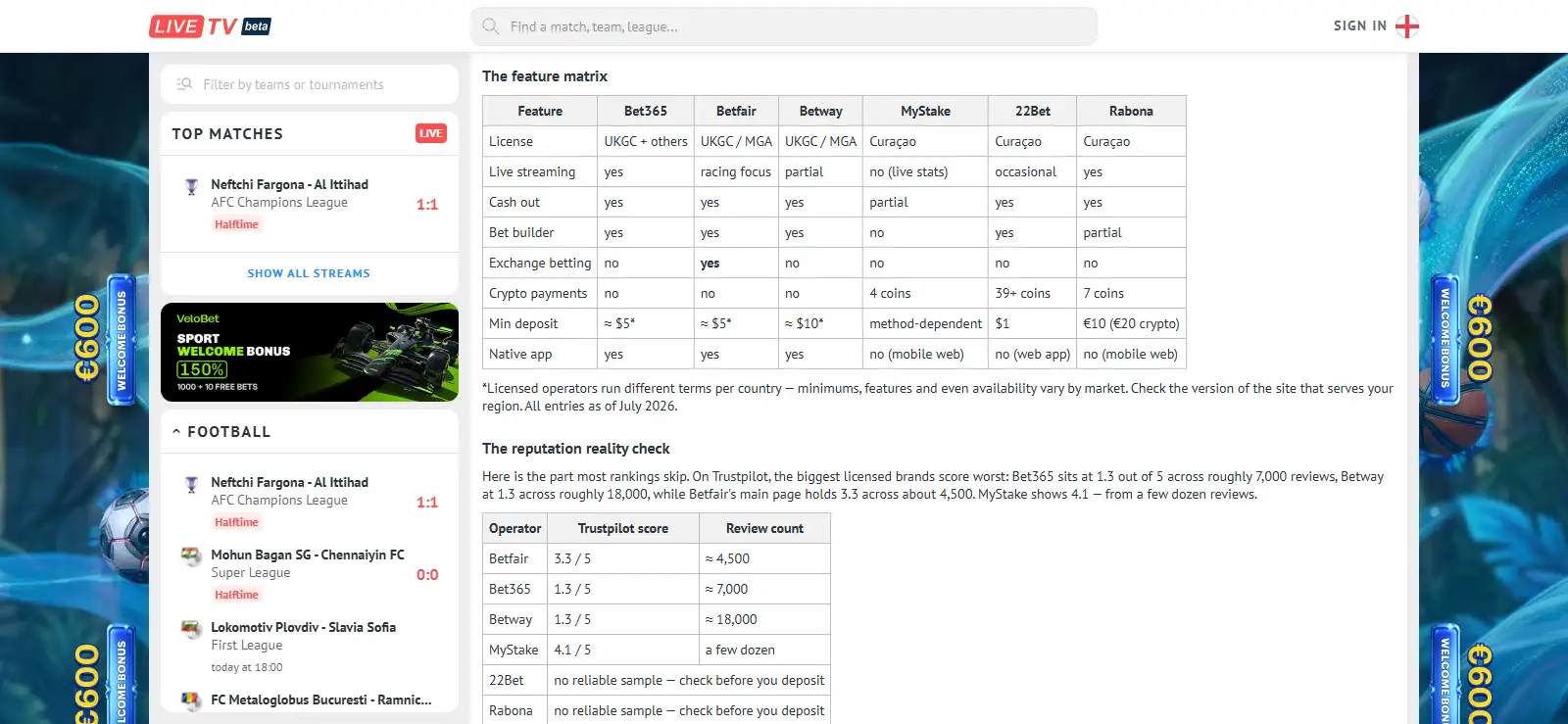1568x724 pixels.
Task: Click the method-dependent cell
Action: (925, 323)
